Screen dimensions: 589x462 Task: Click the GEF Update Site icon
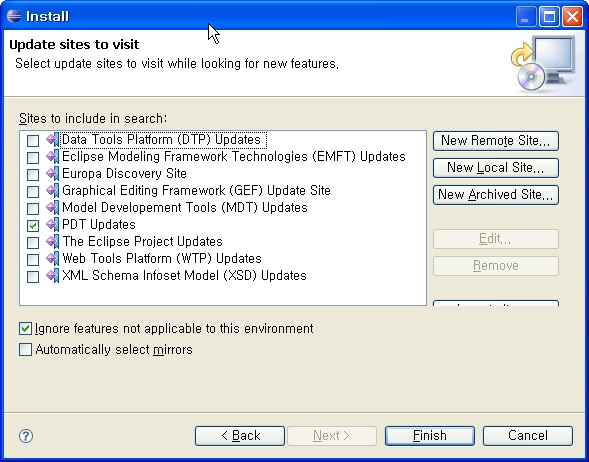tap(53, 190)
